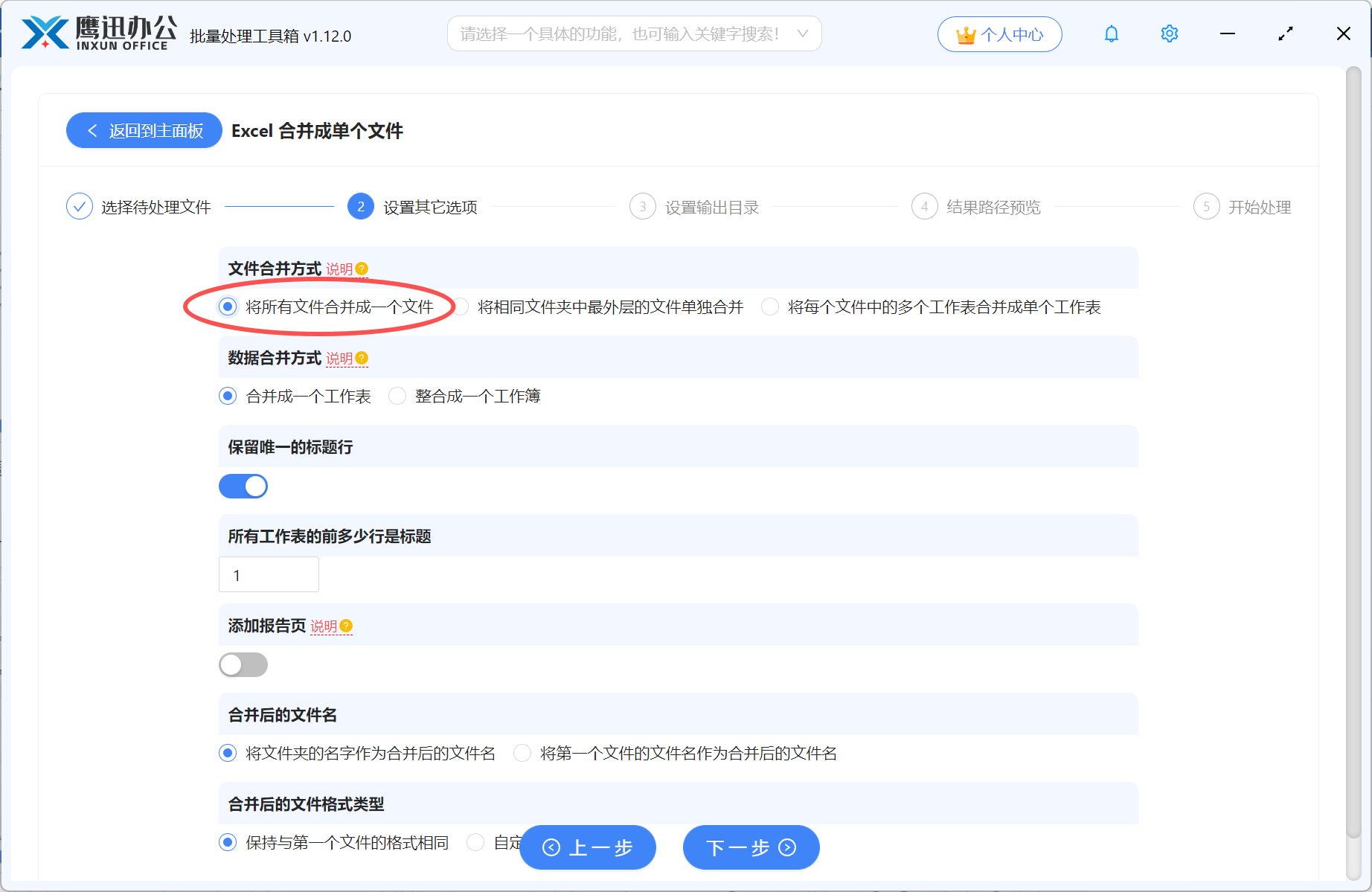Disable the 保留唯一的标题行 switch
Screen dimensions: 1372x892
click(243, 486)
